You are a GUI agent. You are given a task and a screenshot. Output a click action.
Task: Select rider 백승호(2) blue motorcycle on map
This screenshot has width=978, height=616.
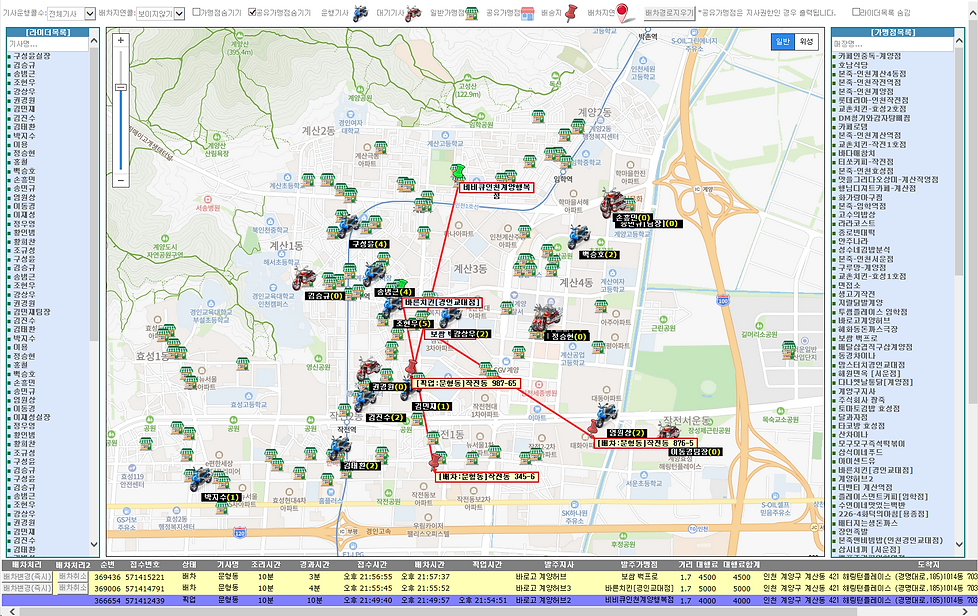579,238
